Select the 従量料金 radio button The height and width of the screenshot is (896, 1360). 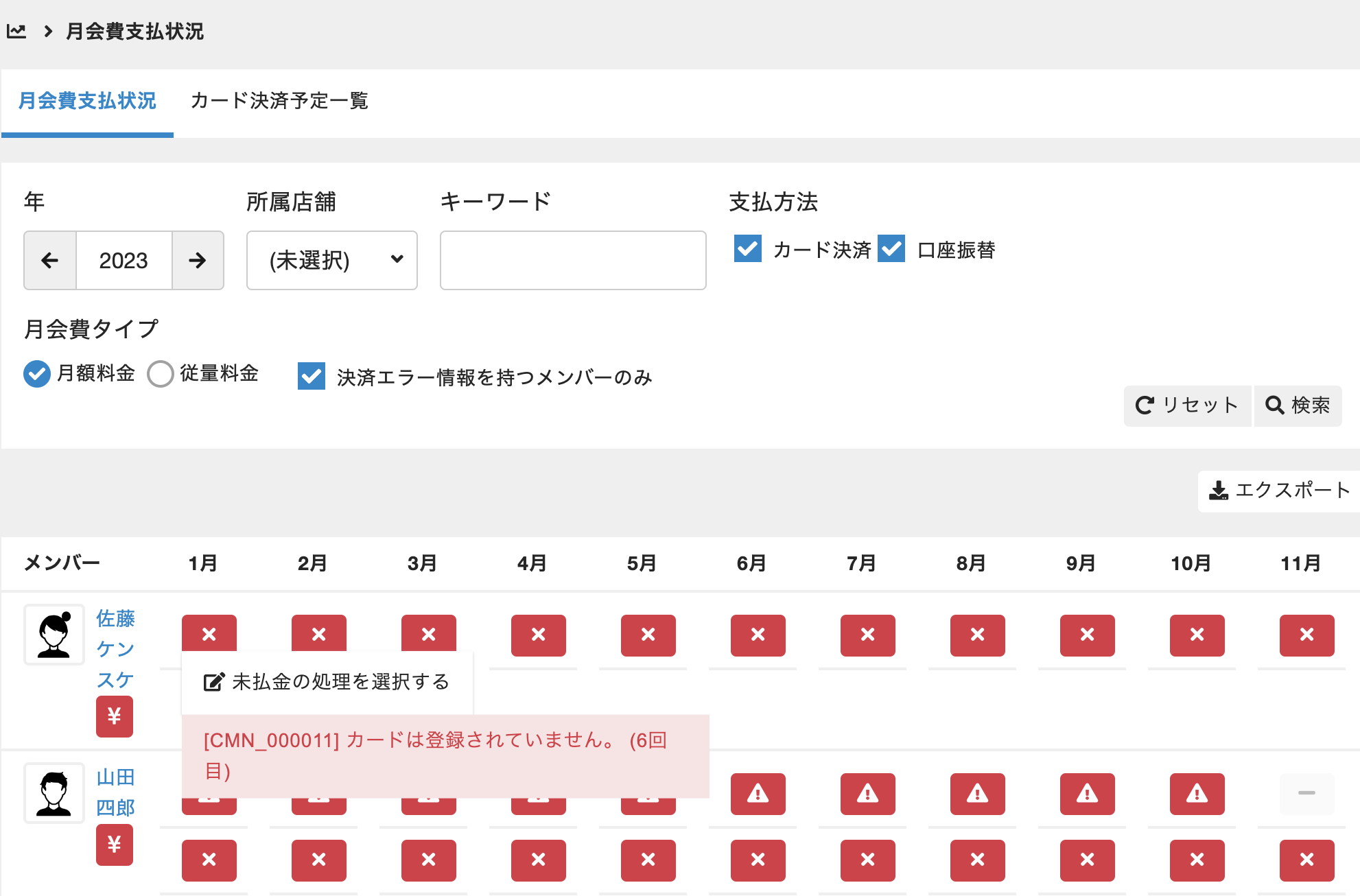pyautogui.click(x=161, y=374)
